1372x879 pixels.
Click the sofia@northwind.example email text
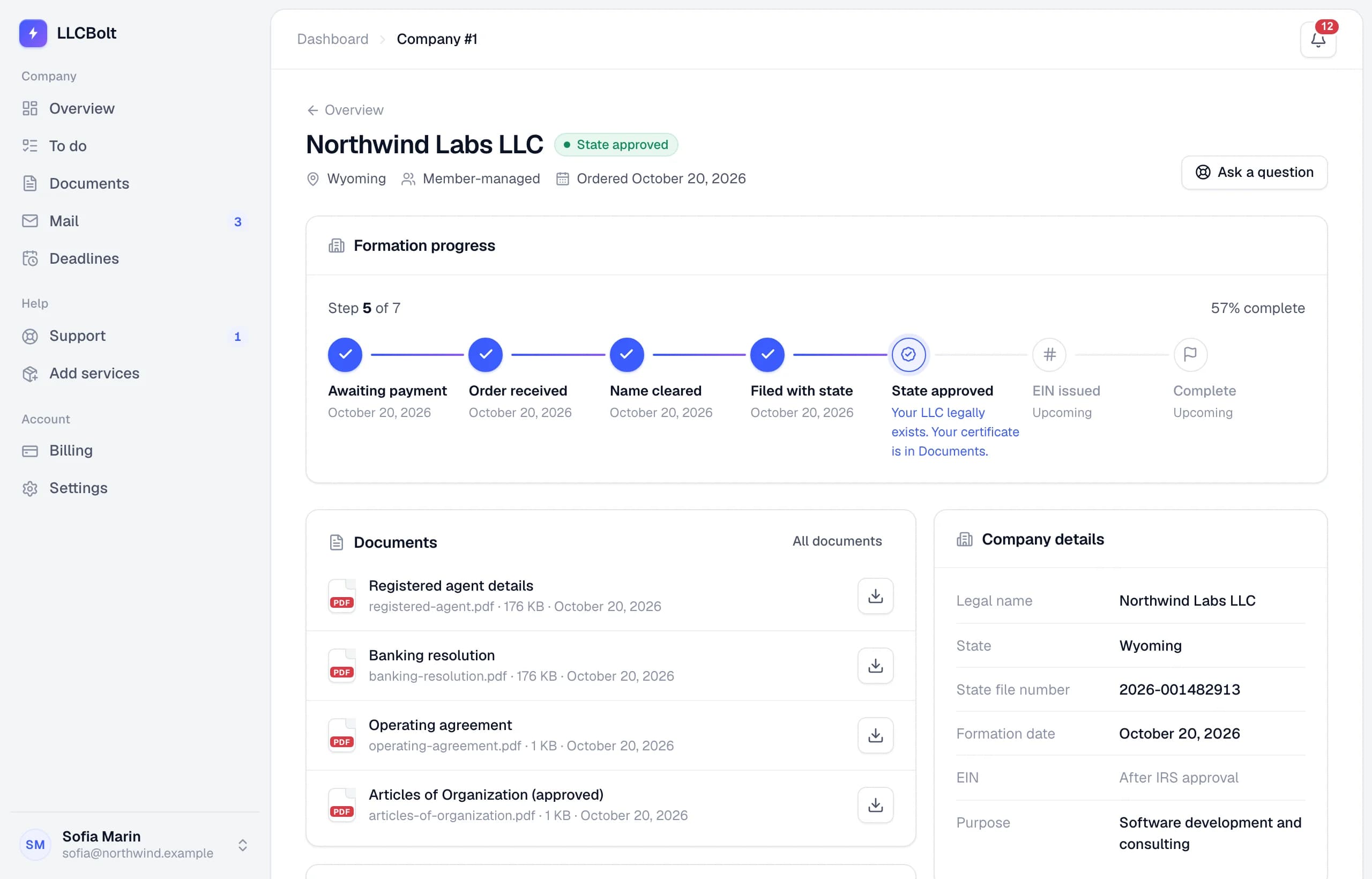pyautogui.click(x=138, y=853)
